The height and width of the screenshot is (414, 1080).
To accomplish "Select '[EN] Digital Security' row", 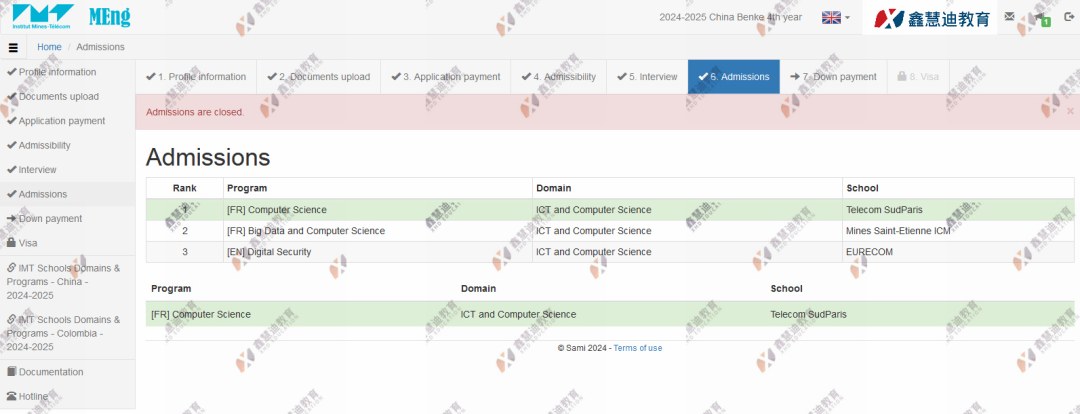I will pyautogui.click(x=269, y=252).
